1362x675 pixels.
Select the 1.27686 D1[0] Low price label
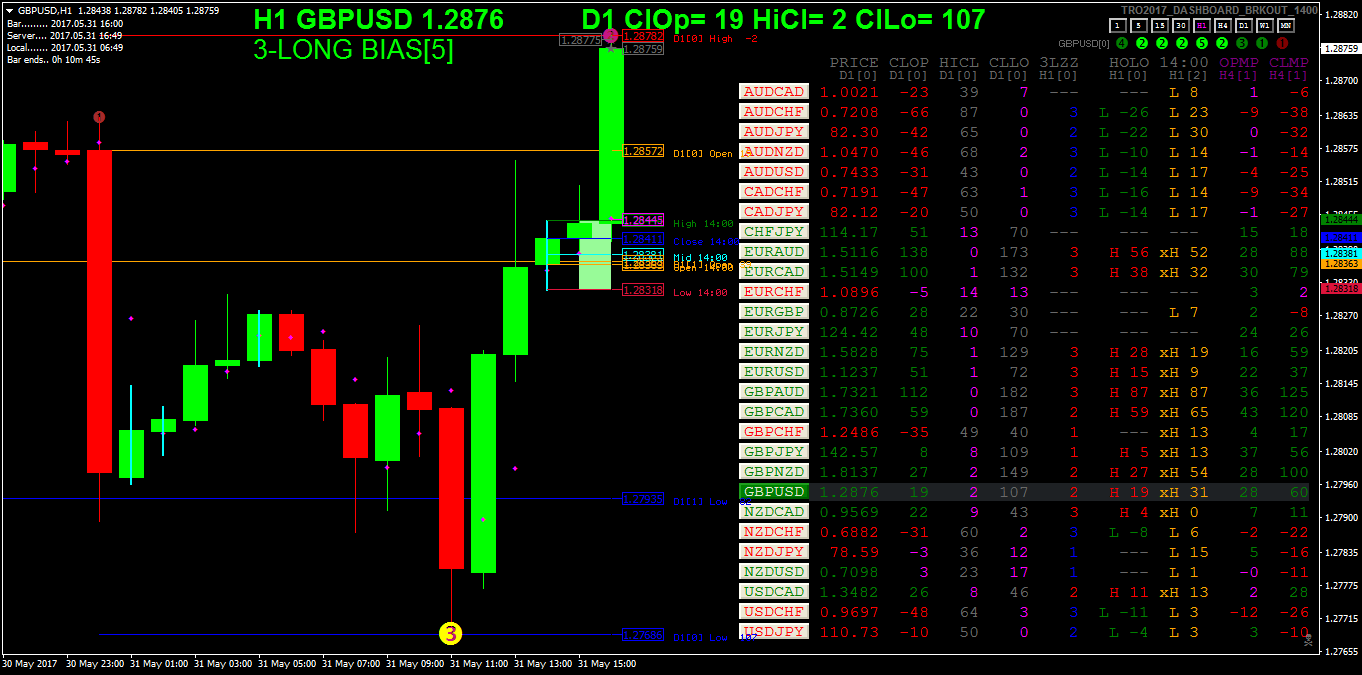643,634
